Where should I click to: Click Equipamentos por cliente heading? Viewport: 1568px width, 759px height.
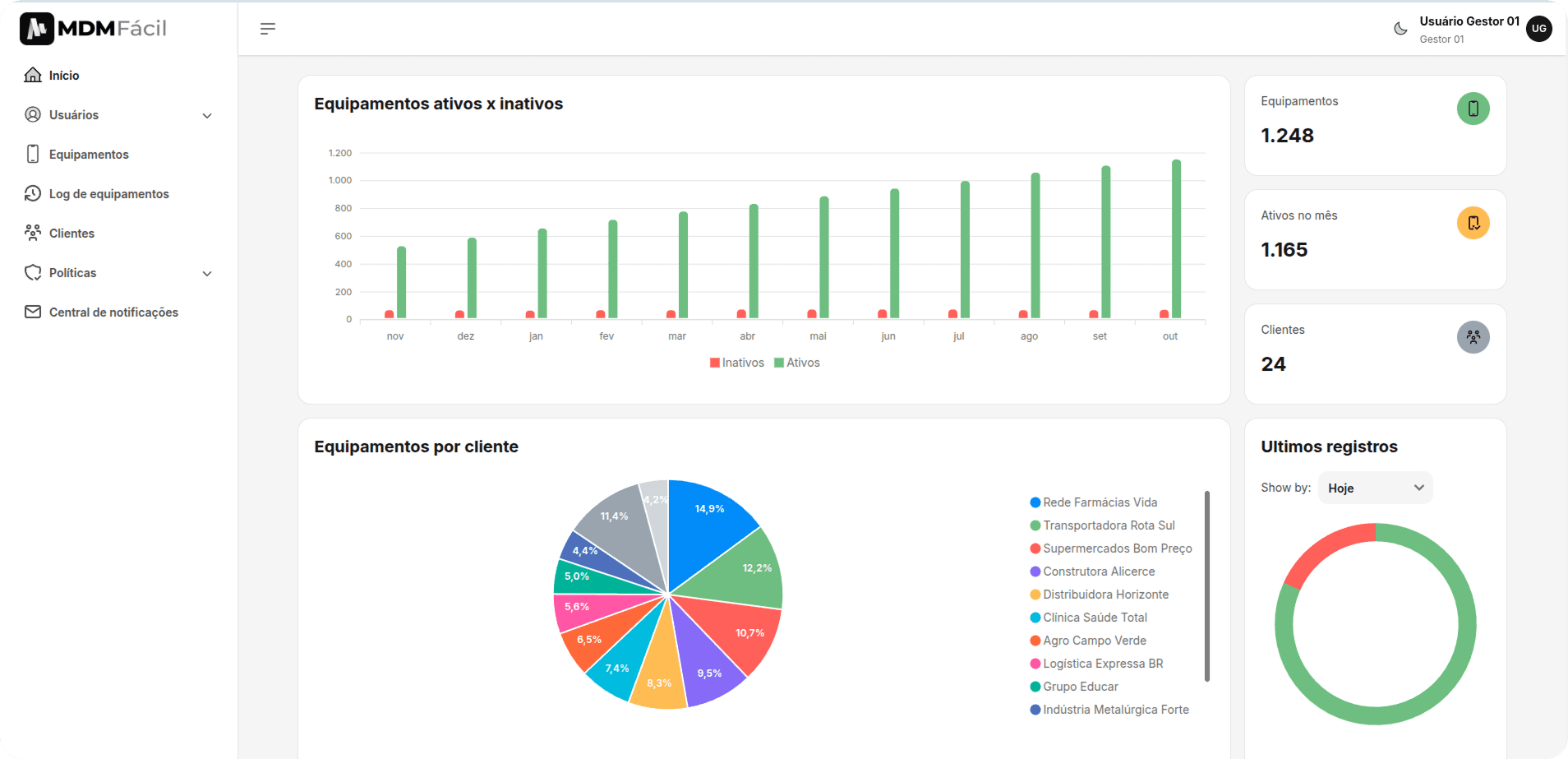(x=416, y=447)
